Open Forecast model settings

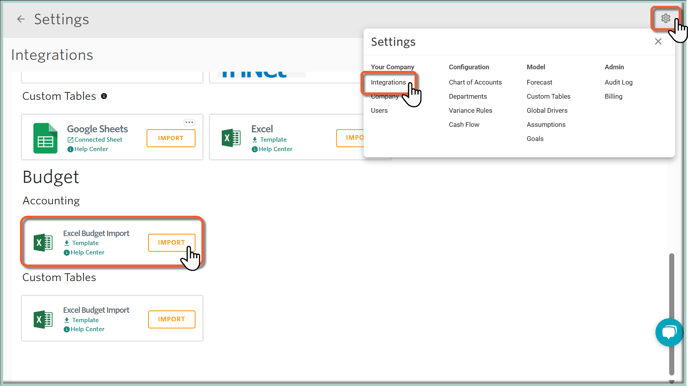click(x=539, y=82)
